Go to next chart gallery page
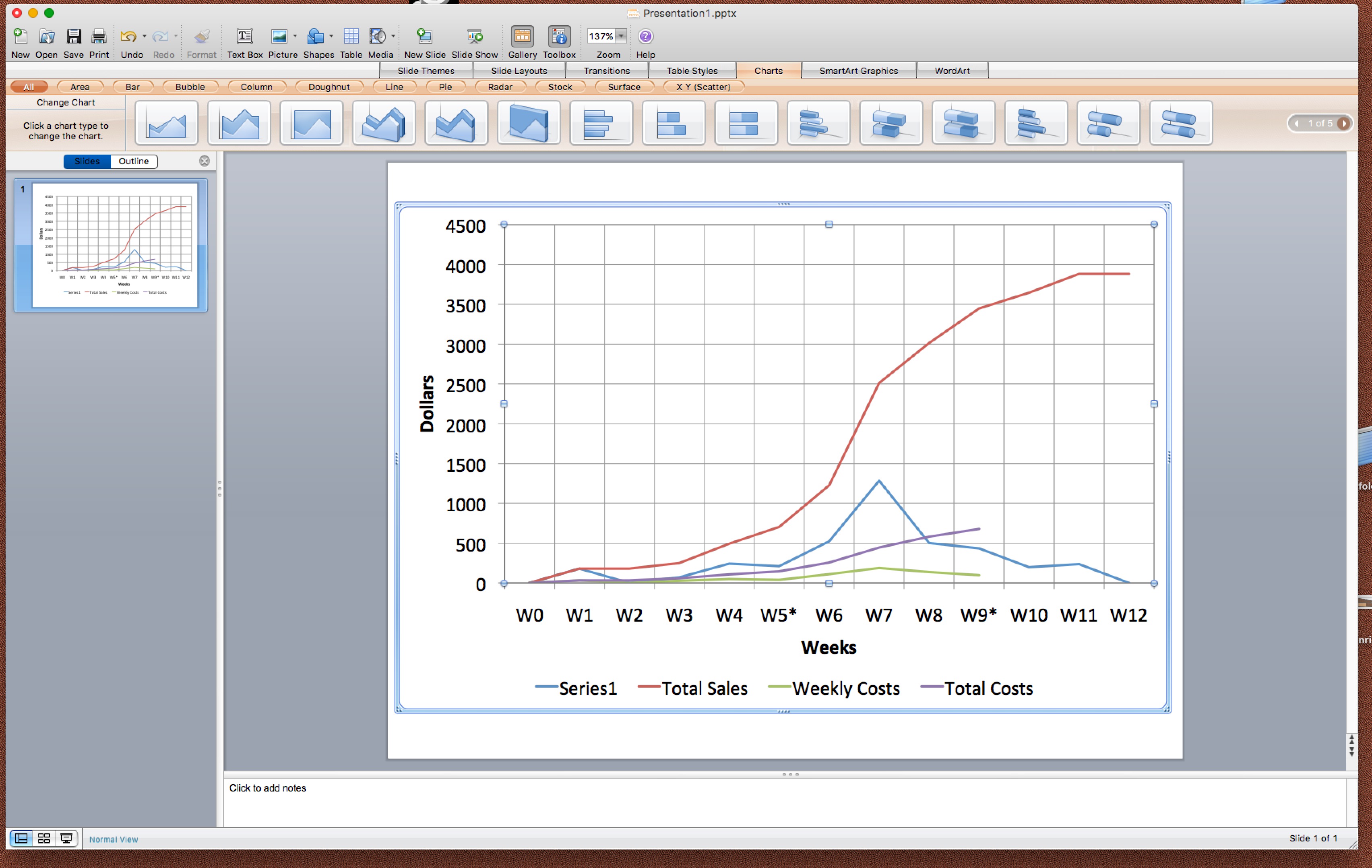Image resolution: width=1372 pixels, height=868 pixels. click(1343, 123)
